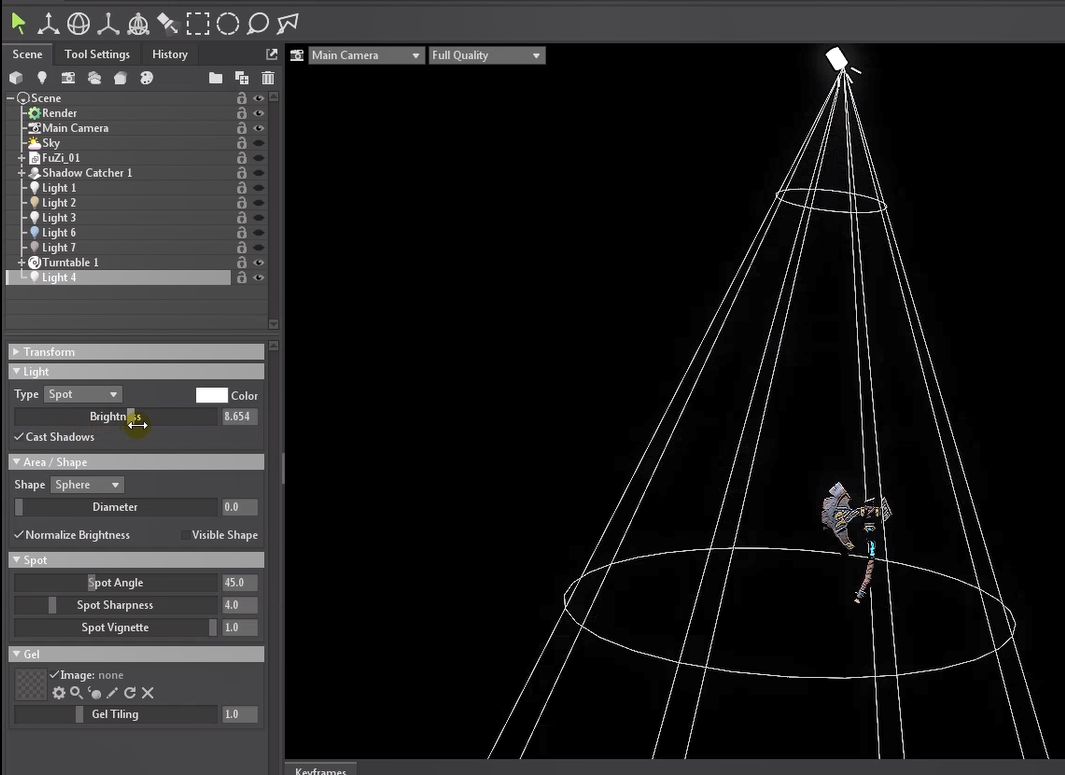
Task: Pick the lasso selection tool
Action: [258, 23]
